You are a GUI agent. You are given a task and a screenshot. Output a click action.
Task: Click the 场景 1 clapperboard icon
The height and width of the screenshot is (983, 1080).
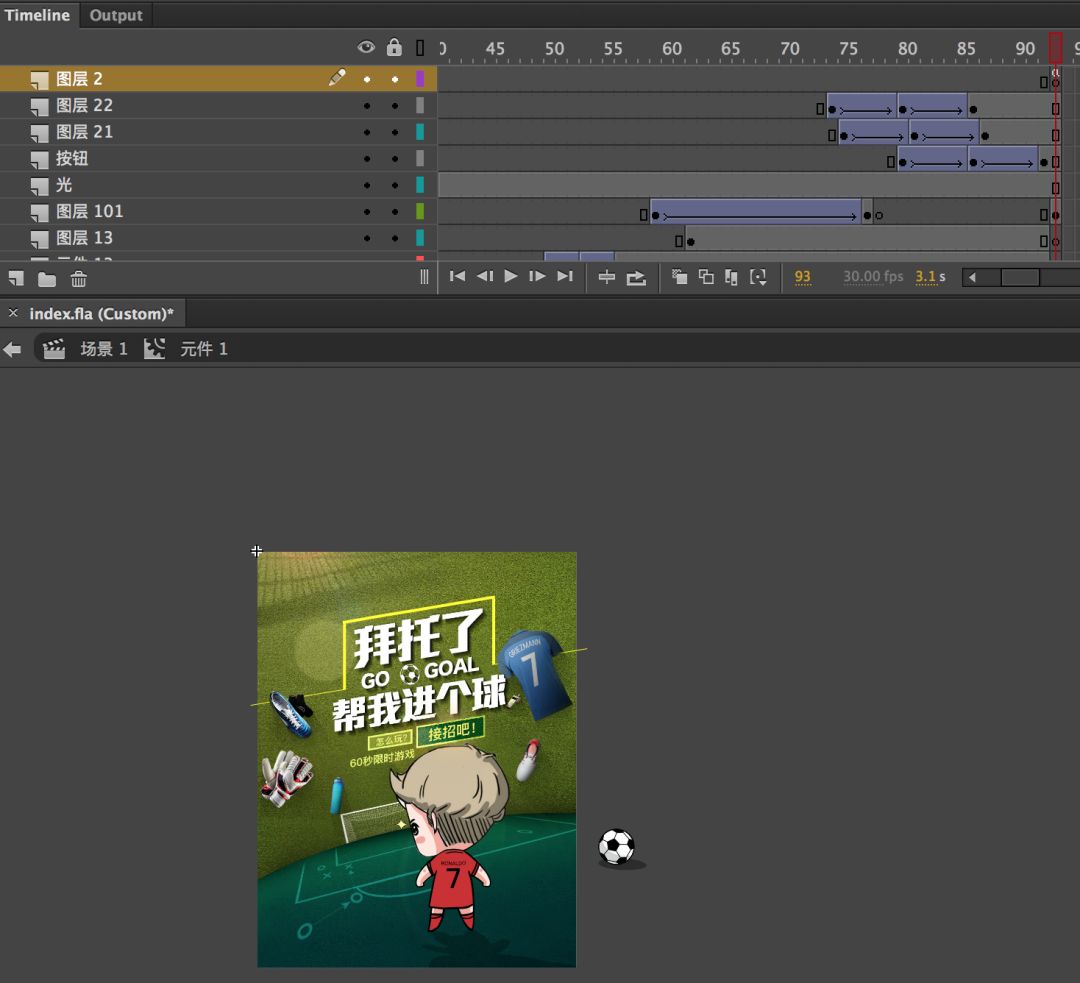[x=54, y=349]
